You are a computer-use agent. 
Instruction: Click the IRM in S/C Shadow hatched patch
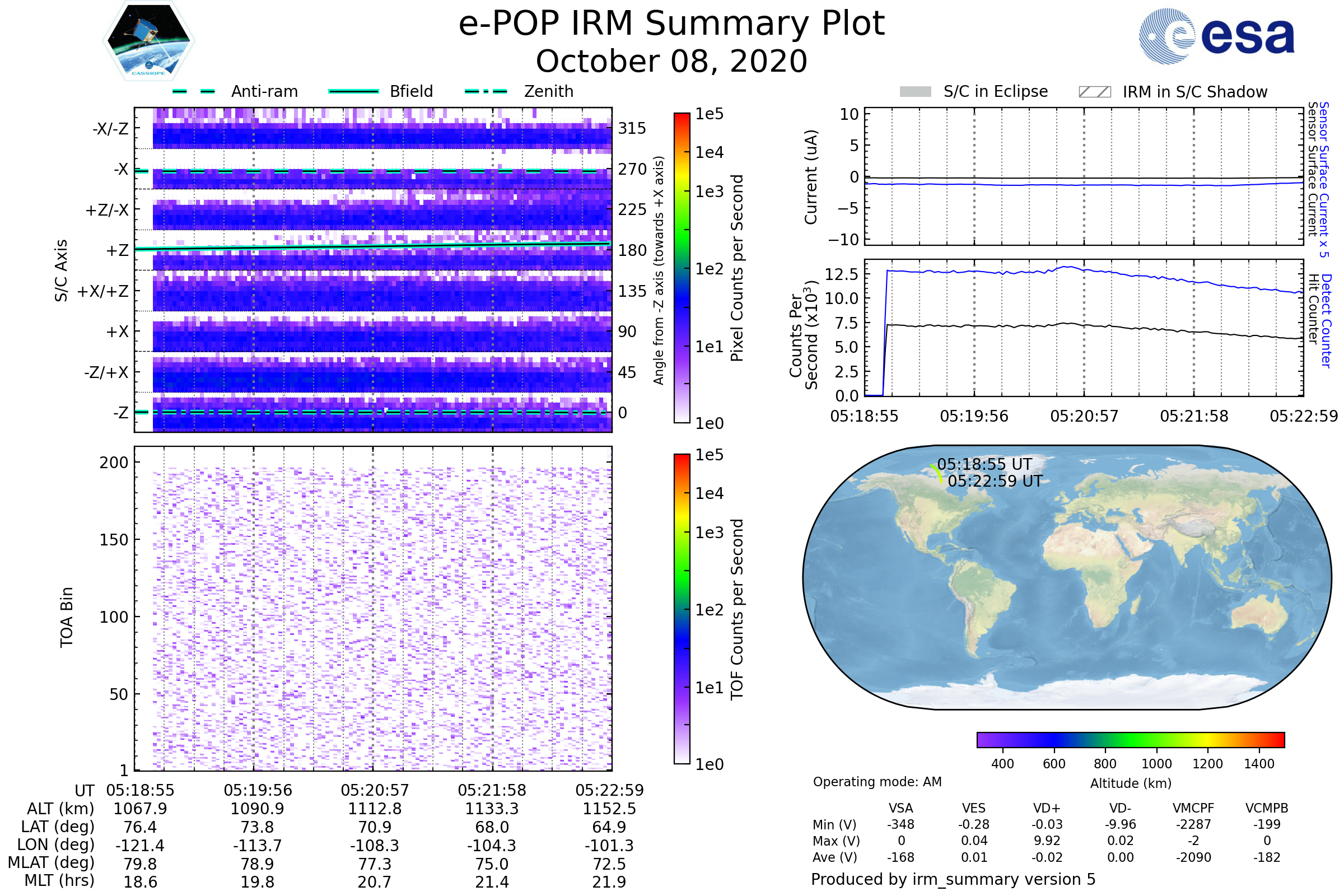click(x=1094, y=92)
